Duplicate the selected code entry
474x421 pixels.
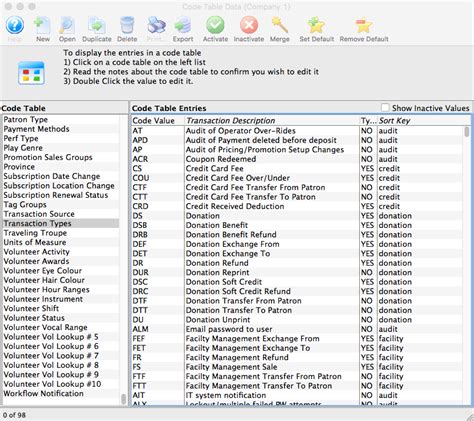(x=97, y=29)
